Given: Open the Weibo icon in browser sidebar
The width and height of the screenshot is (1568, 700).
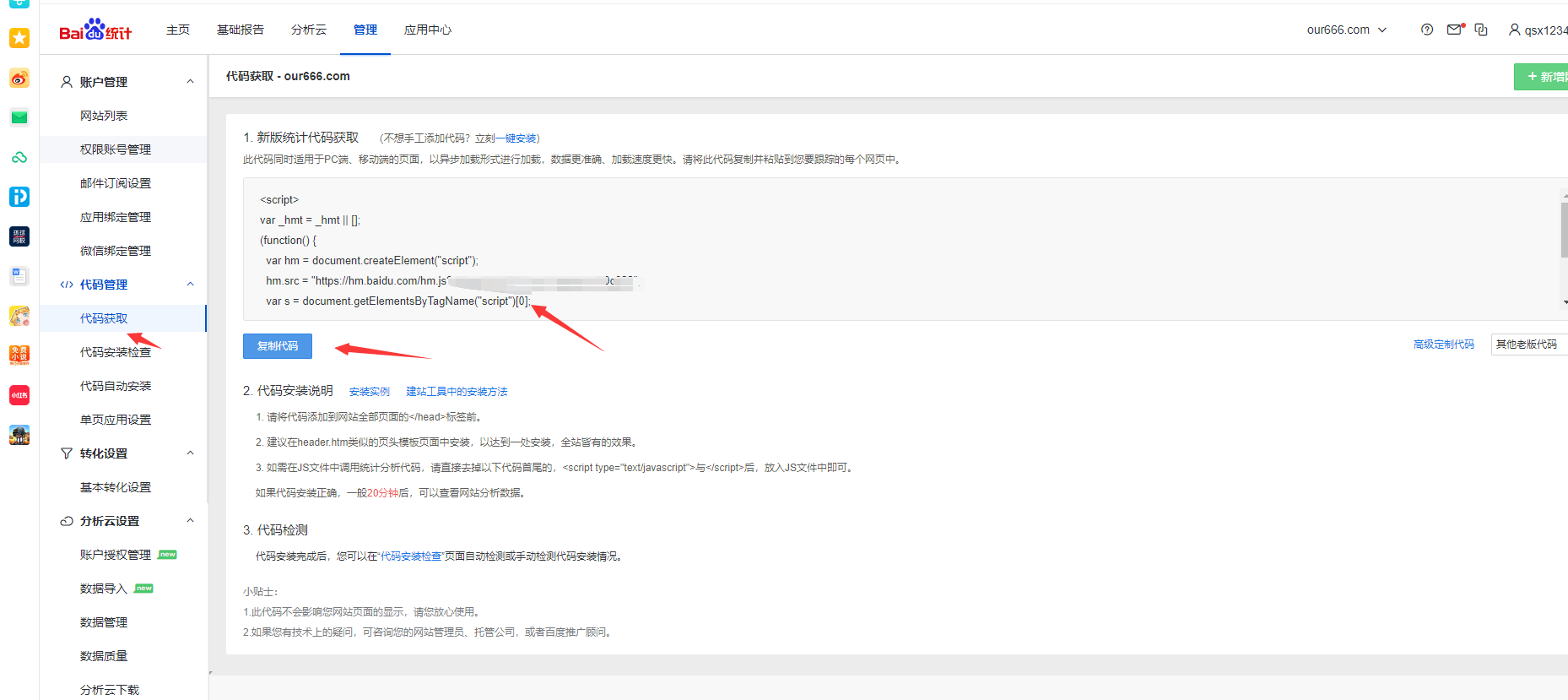Looking at the screenshot, I should [19, 79].
